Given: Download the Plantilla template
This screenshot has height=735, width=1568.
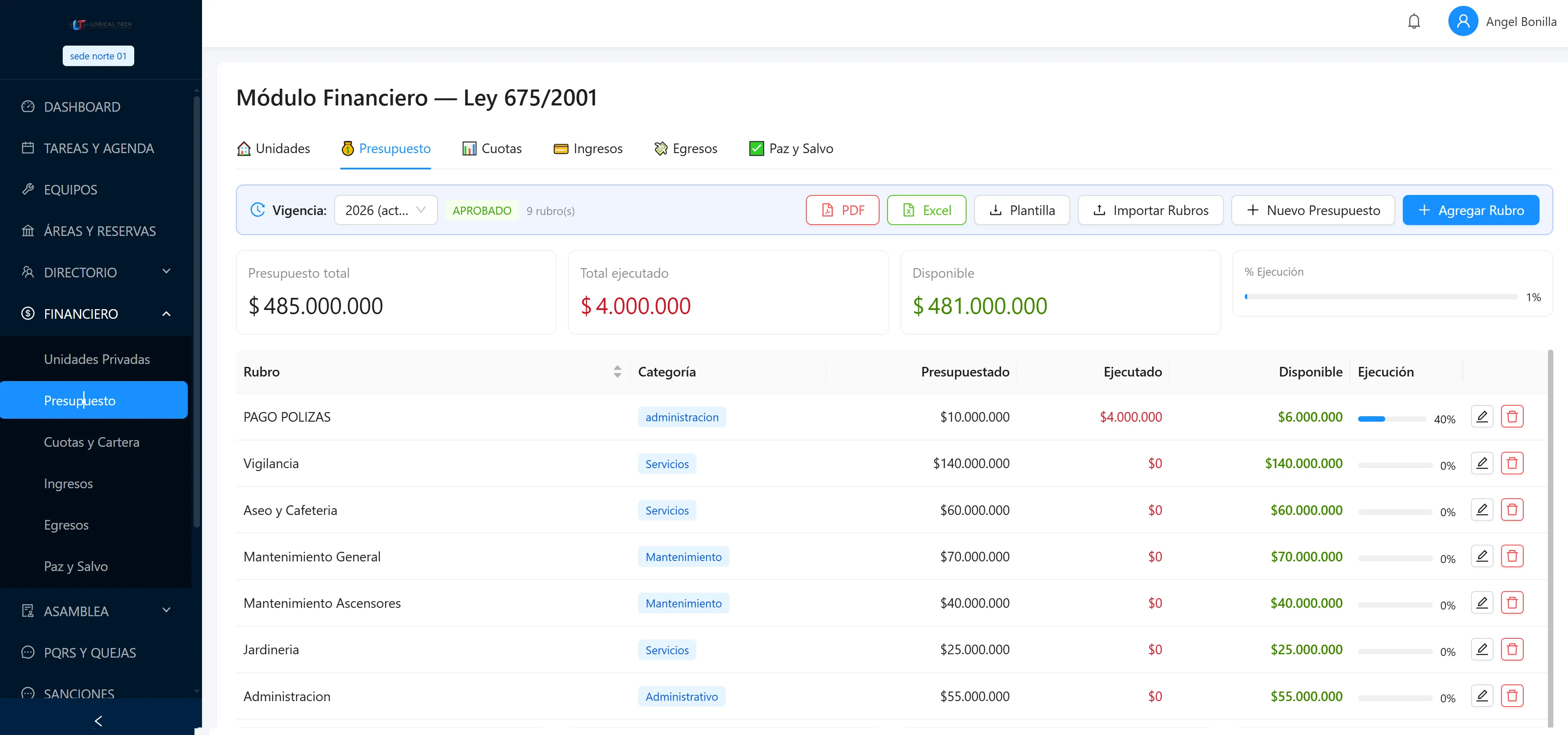Looking at the screenshot, I should [x=1022, y=210].
